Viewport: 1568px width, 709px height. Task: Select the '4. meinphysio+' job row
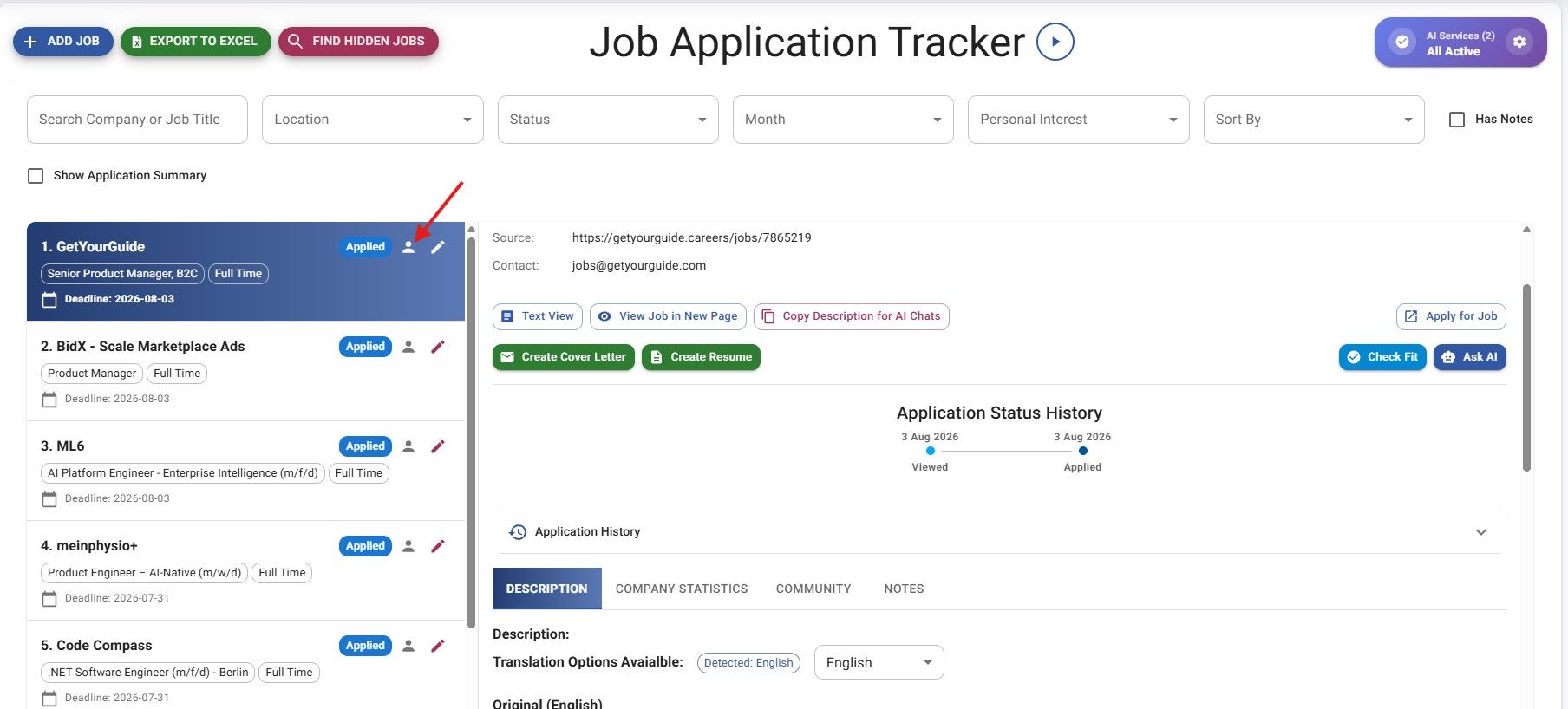tap(246, 571)
